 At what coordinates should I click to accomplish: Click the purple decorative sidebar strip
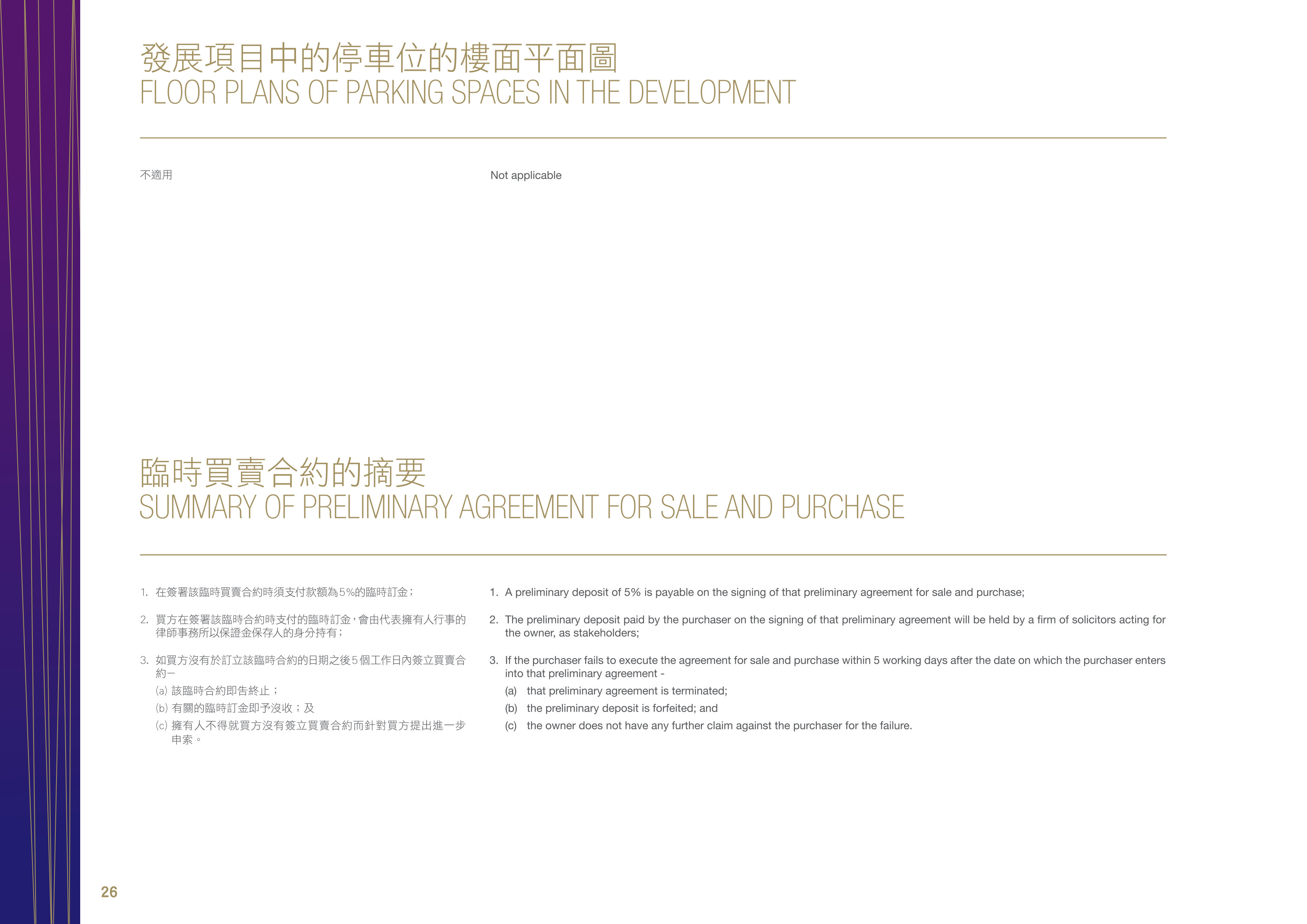click(40, 462)
